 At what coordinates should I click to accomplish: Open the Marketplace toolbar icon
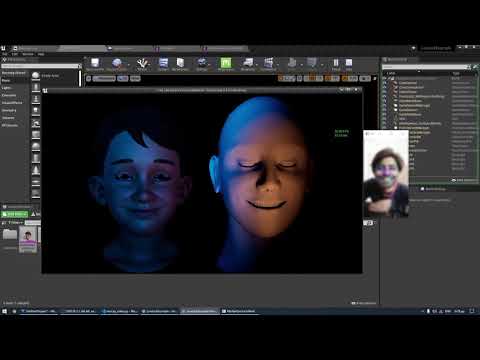[x=180, y=64]
